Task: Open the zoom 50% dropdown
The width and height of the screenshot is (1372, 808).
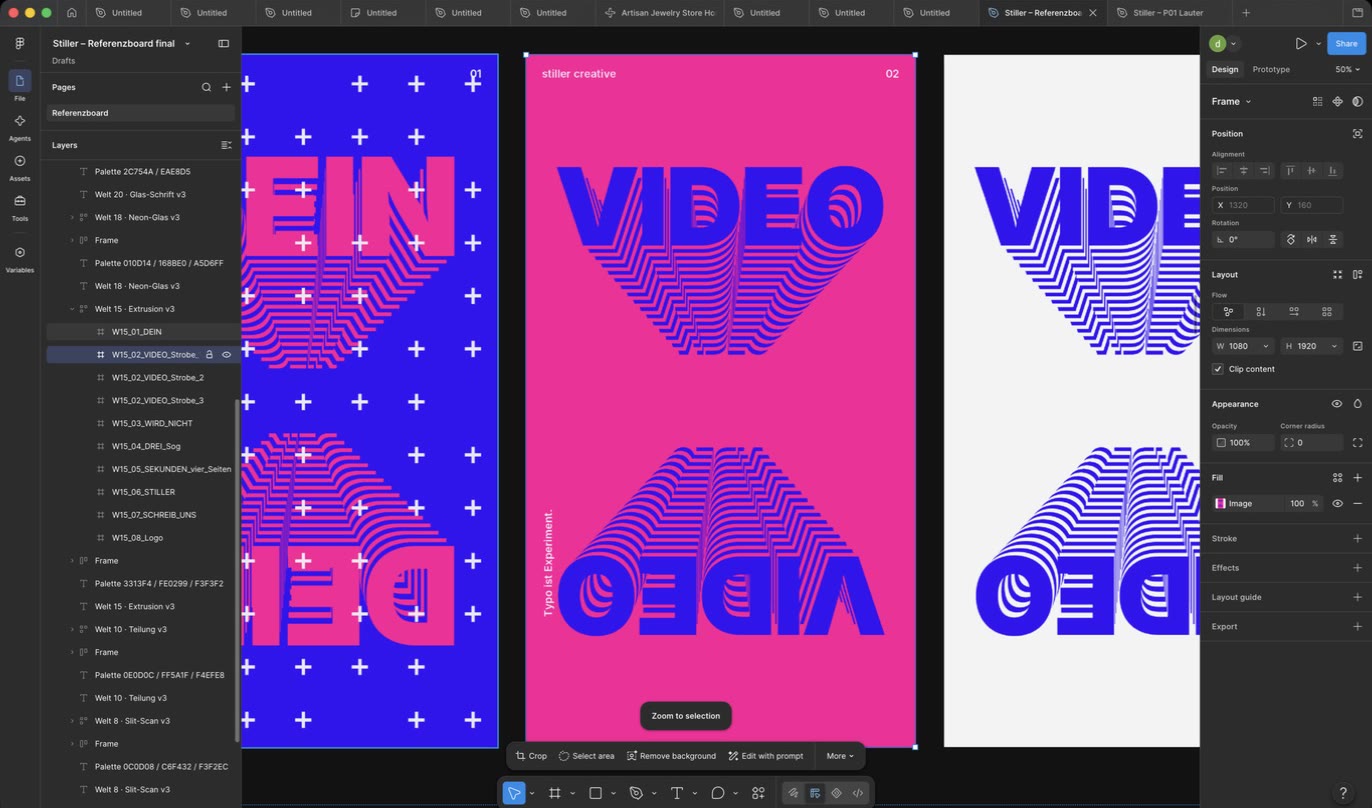Action: tap(1348, 70)
